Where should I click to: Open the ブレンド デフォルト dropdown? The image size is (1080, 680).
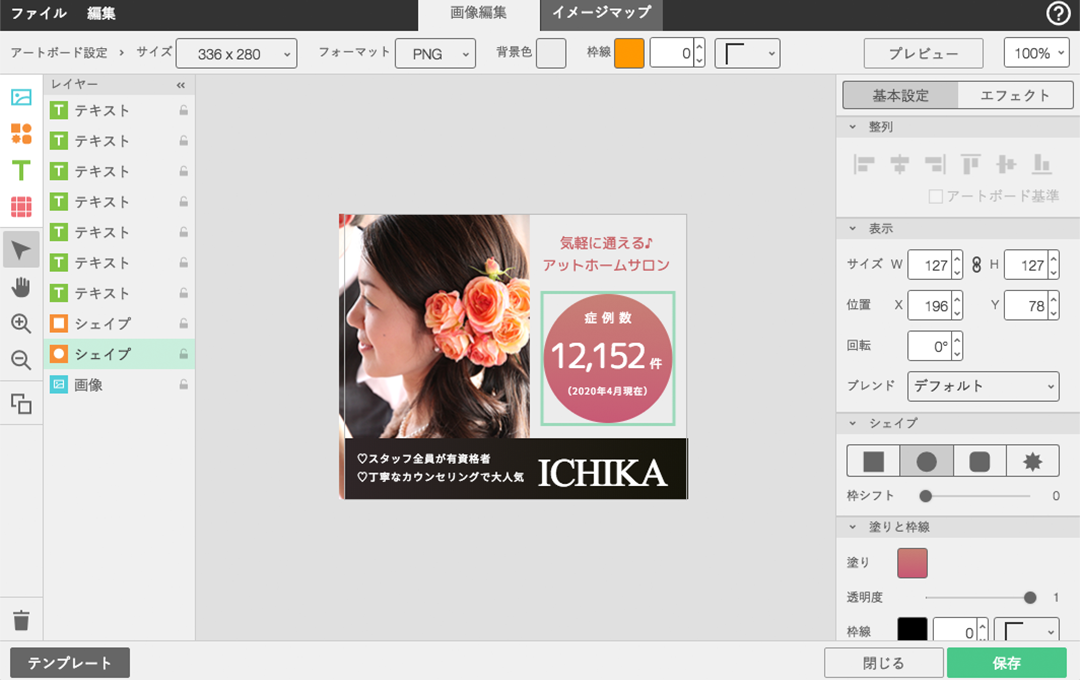click(983, 386)
